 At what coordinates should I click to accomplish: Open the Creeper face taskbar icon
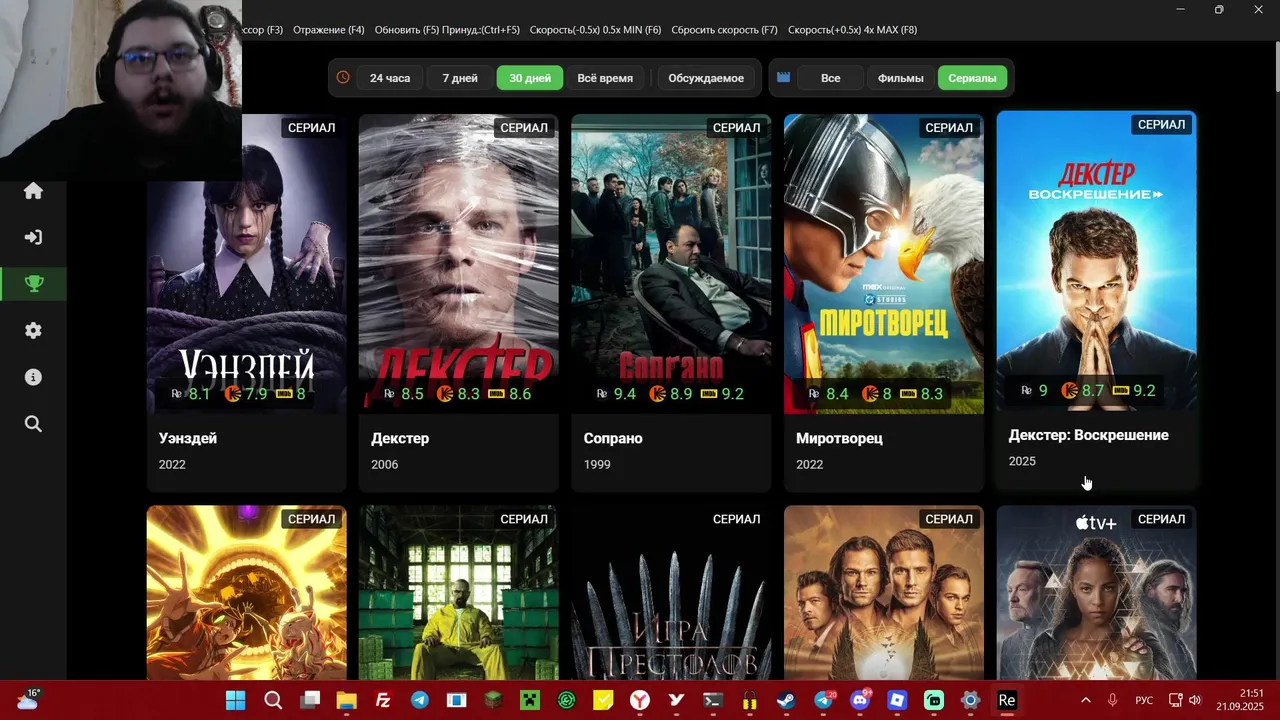coord(530,700)
